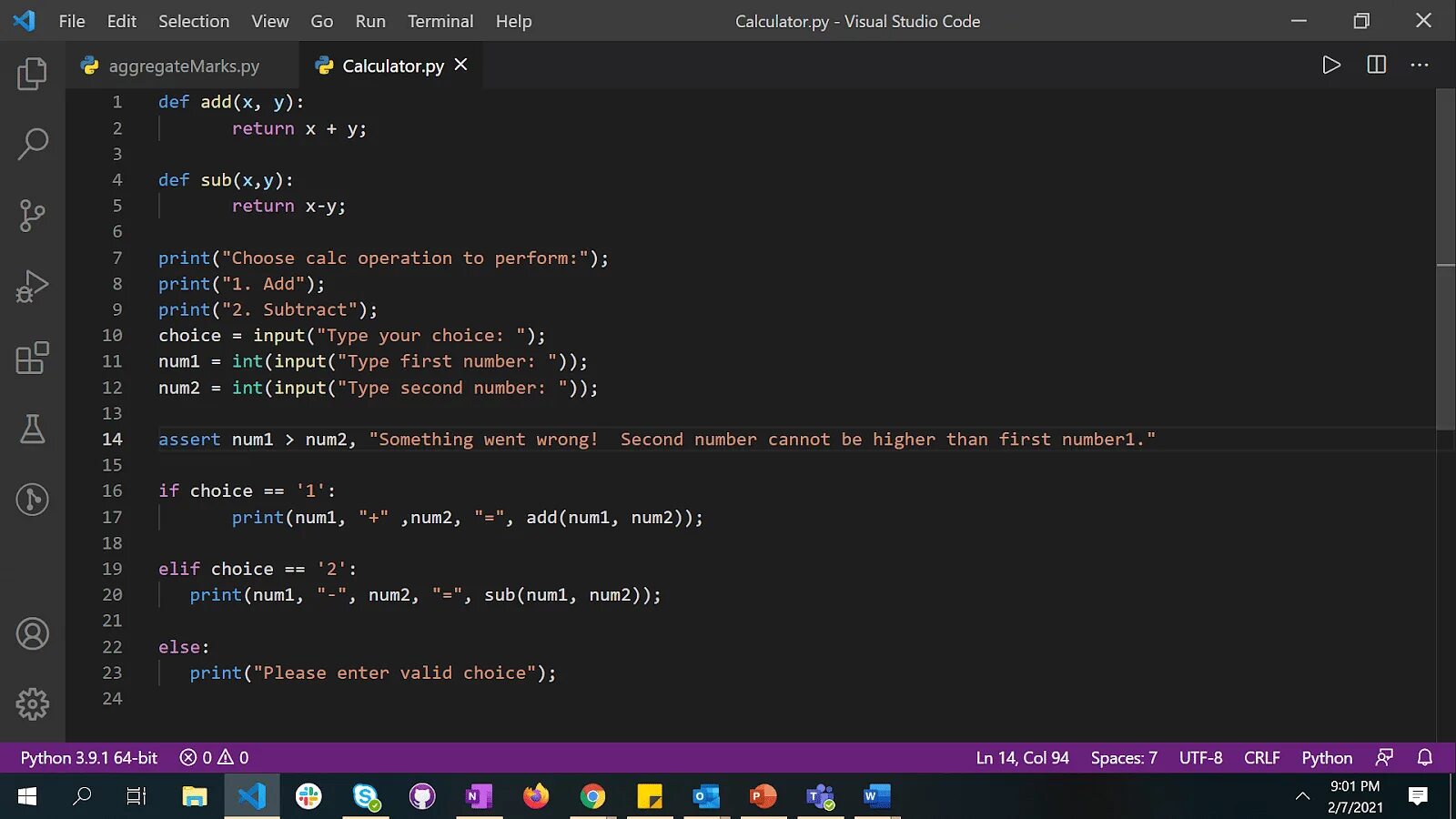Image resolution: width=1456 pixels, height=819 pixels.
Task: Click the tweet feedback icon in status bar
Action: (x=1384, y=757)
